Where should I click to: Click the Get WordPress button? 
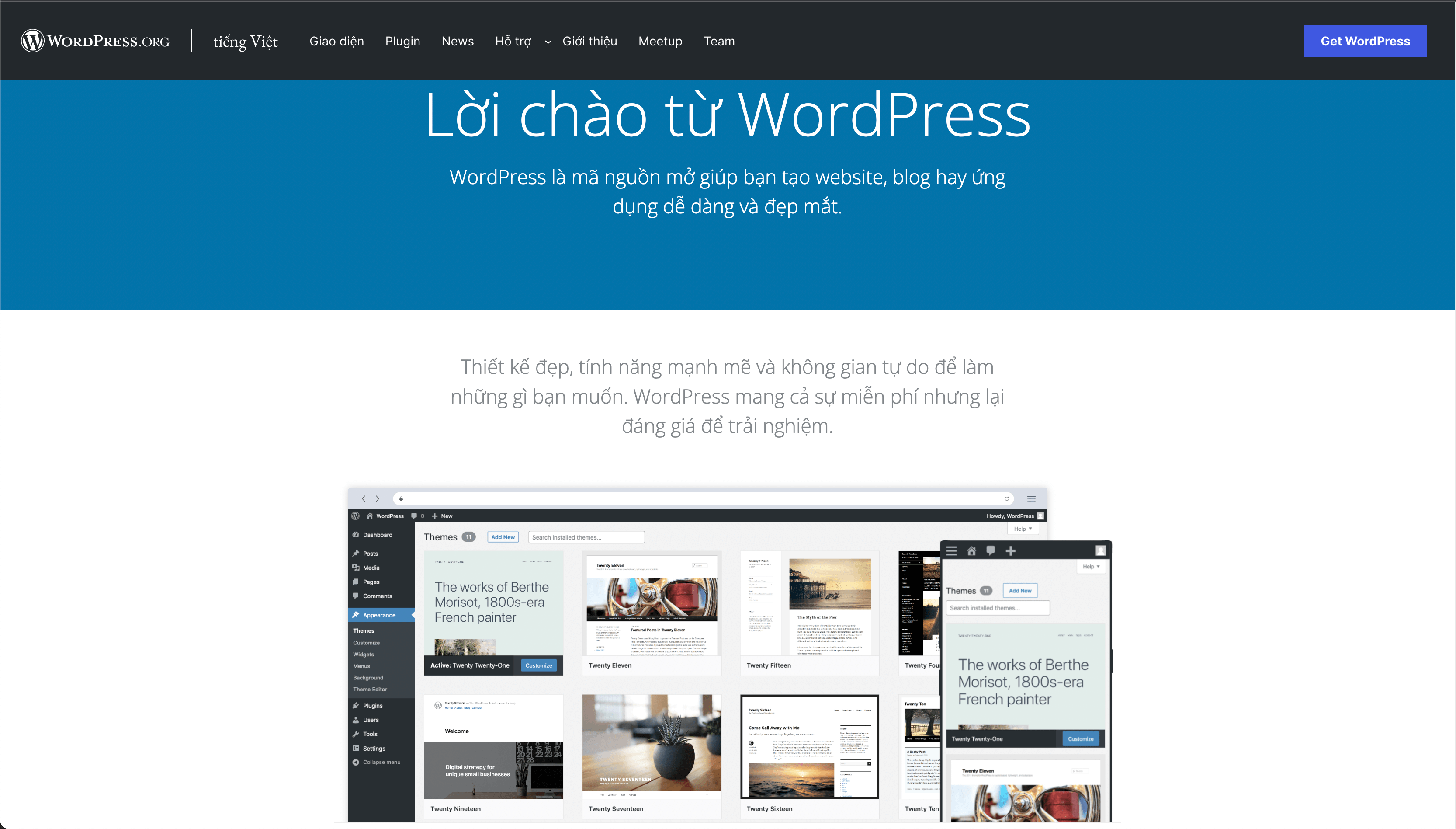tap(1365, 41)
